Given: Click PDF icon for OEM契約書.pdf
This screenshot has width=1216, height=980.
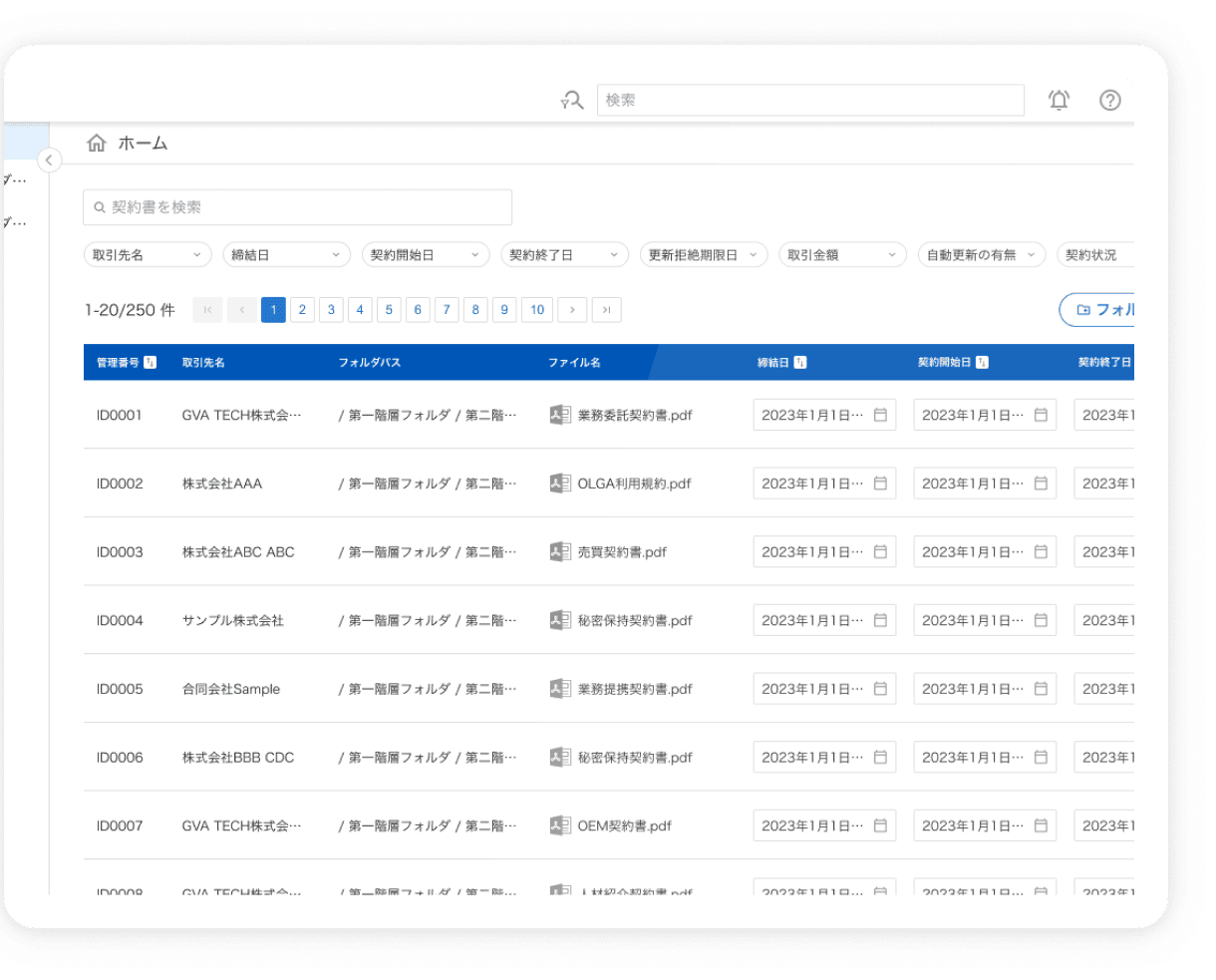Looking at the screenshot, I should coord(560,825).
